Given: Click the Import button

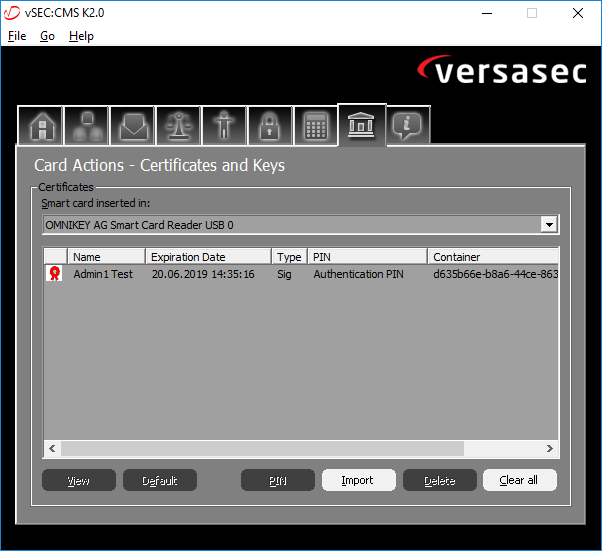Looking at the screenshot, I should pyautogui.click(x=359, y=481).
